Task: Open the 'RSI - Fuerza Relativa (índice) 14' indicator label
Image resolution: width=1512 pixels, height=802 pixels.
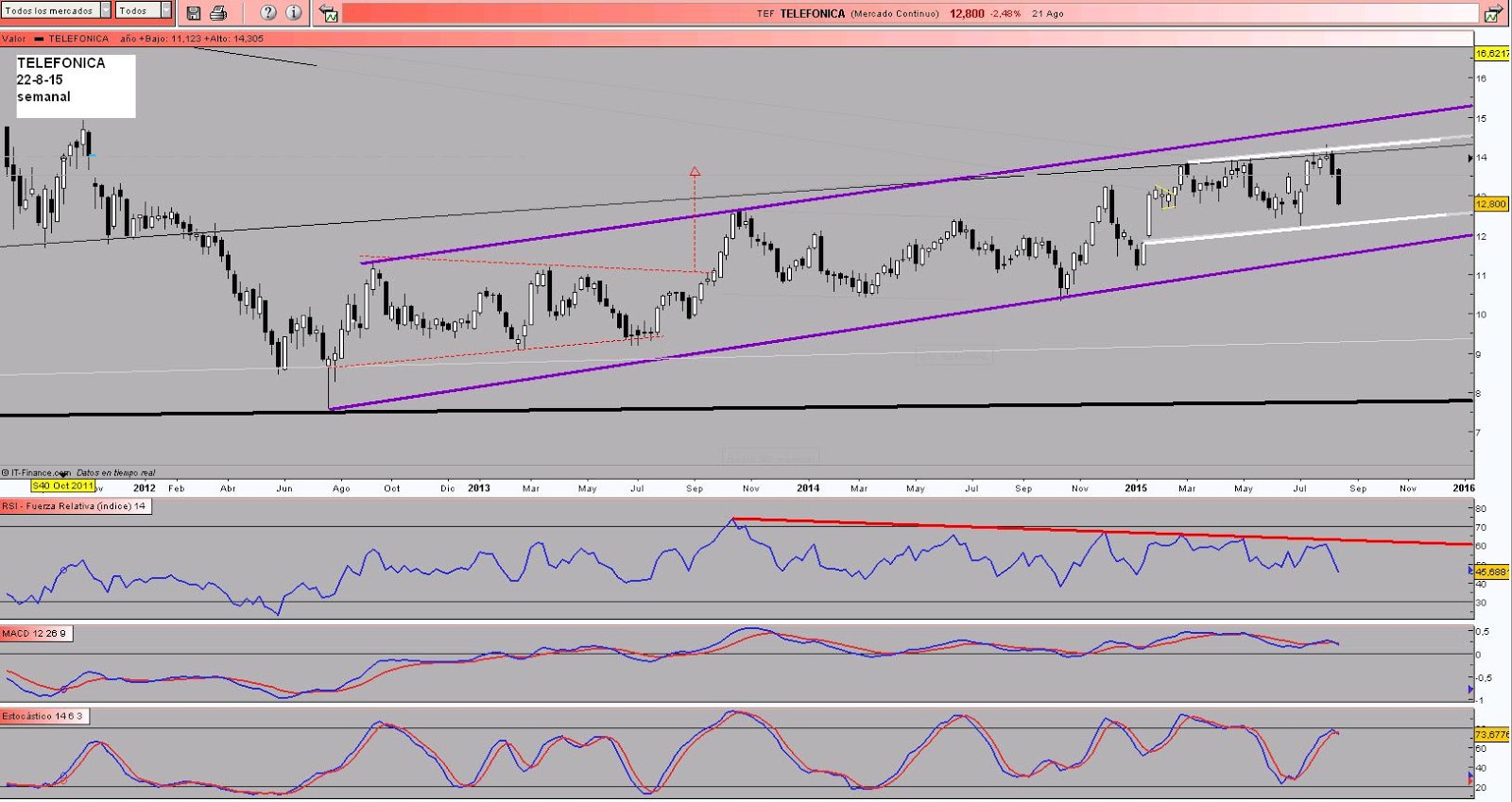Action: 76,506
